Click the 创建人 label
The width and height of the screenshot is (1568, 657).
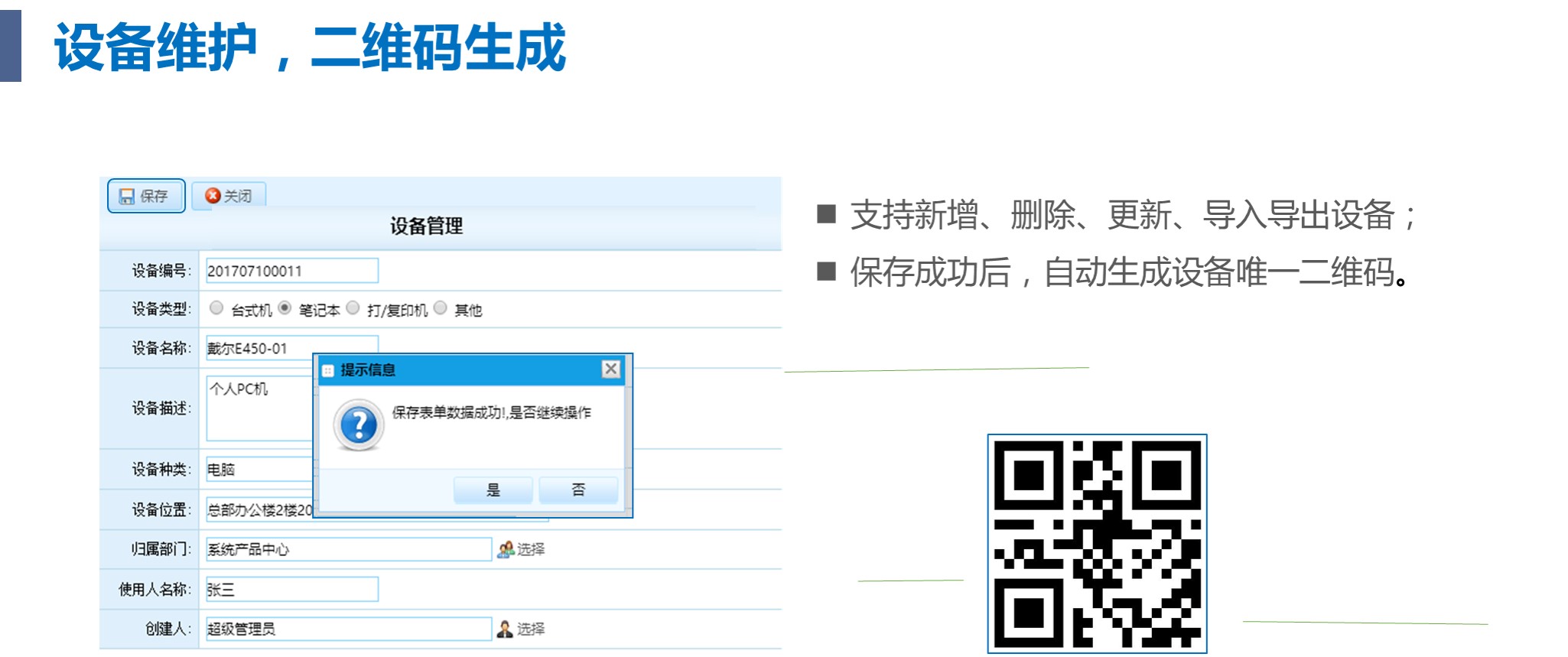point(169,629)
